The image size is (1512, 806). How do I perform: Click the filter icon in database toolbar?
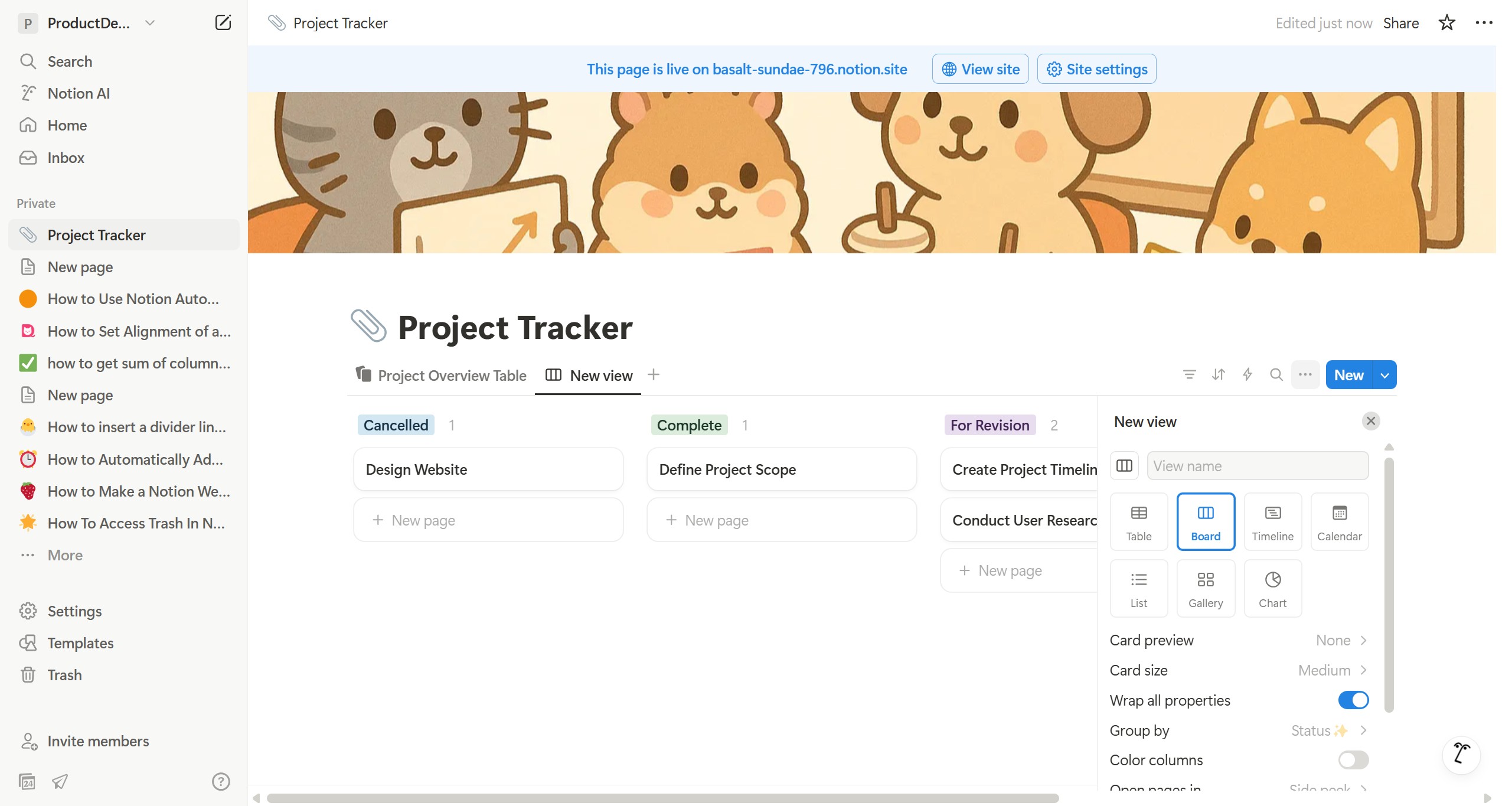click(x=1189, y=374)
